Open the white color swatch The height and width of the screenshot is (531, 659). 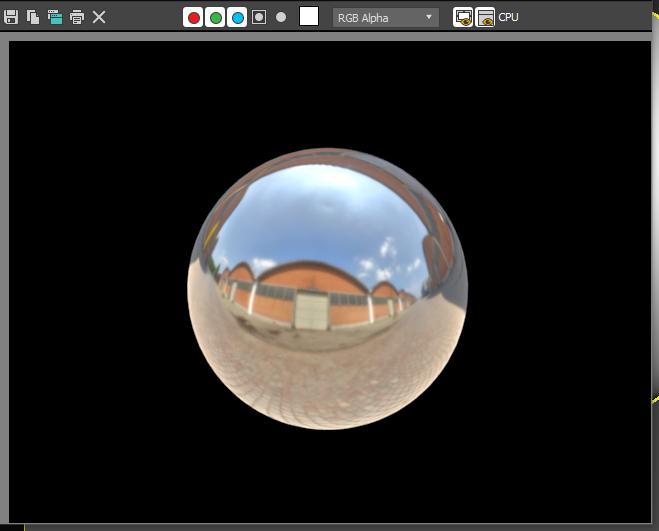click(x=309, y=16)
